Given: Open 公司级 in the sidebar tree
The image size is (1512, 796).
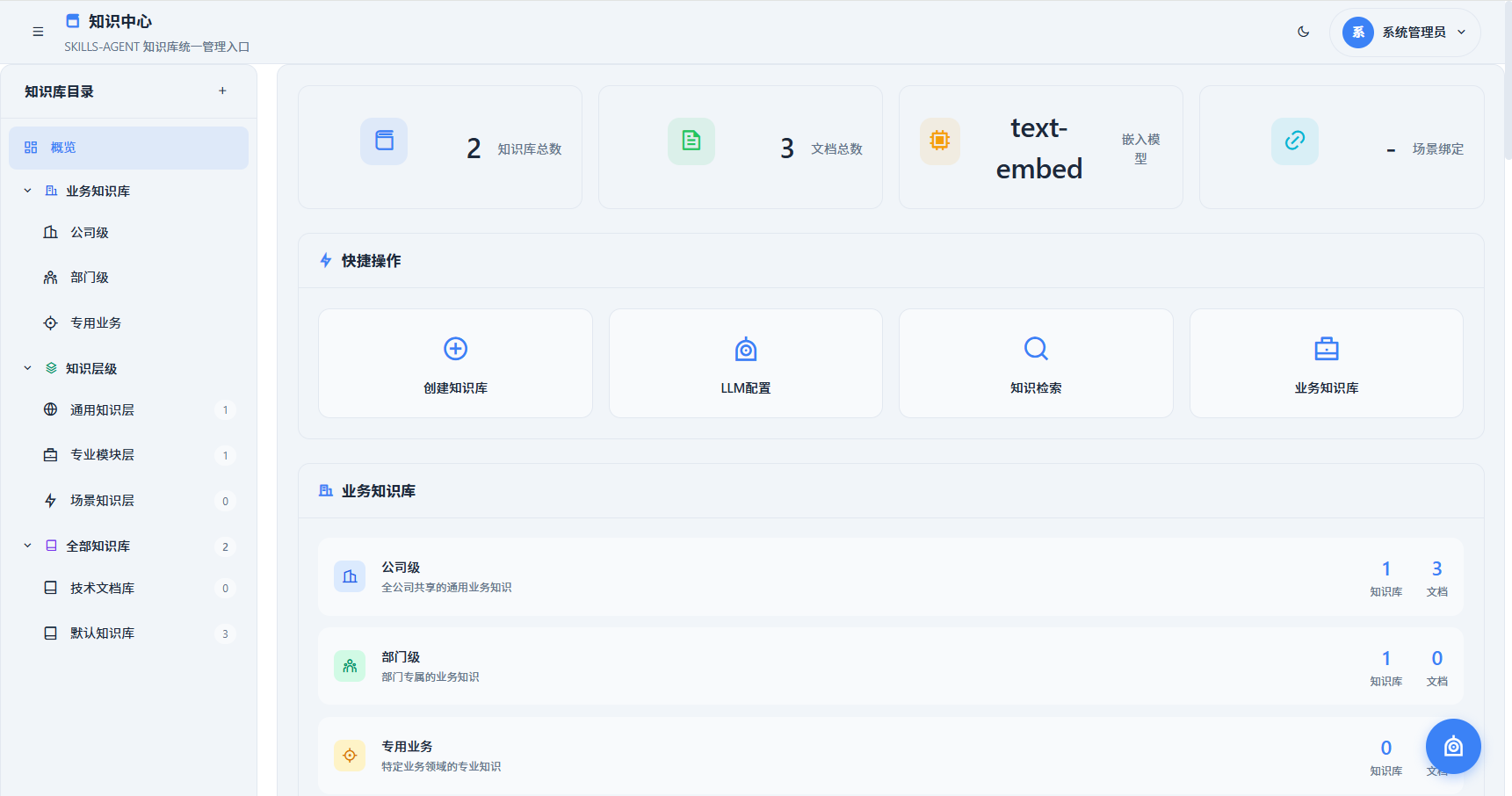Looking at the screenshot, I should (128, 233).
